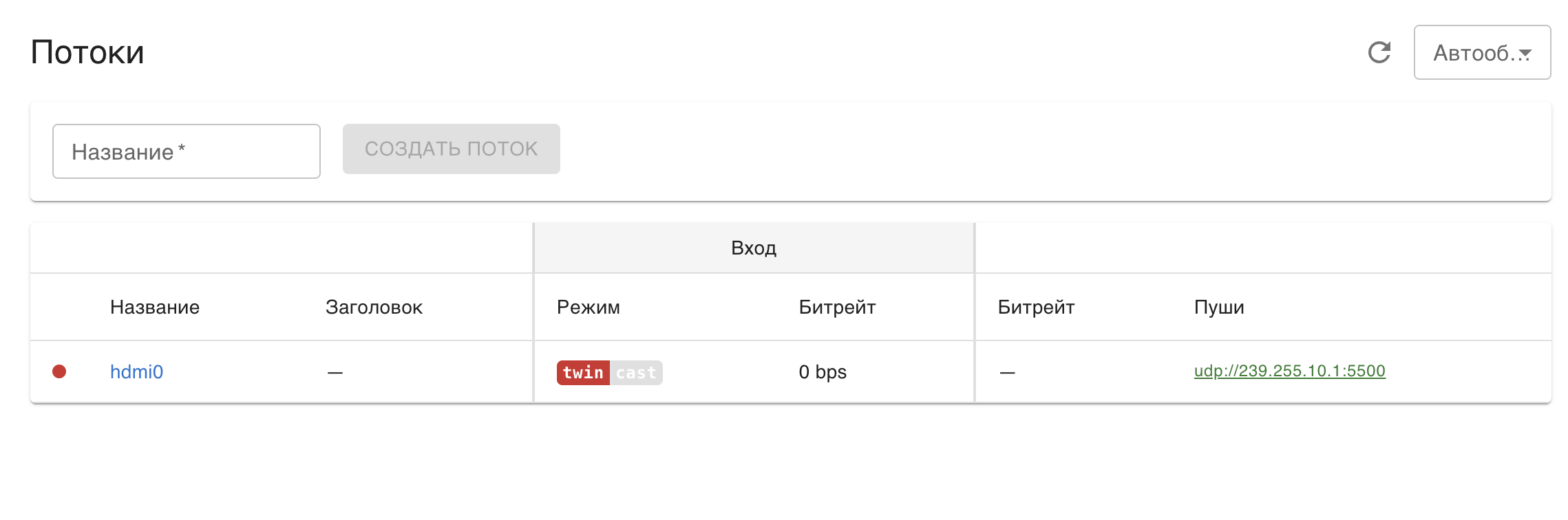Open the Автооб autorefresh dropdown
The image size is (1568, 520).
tap(1482, 52)
